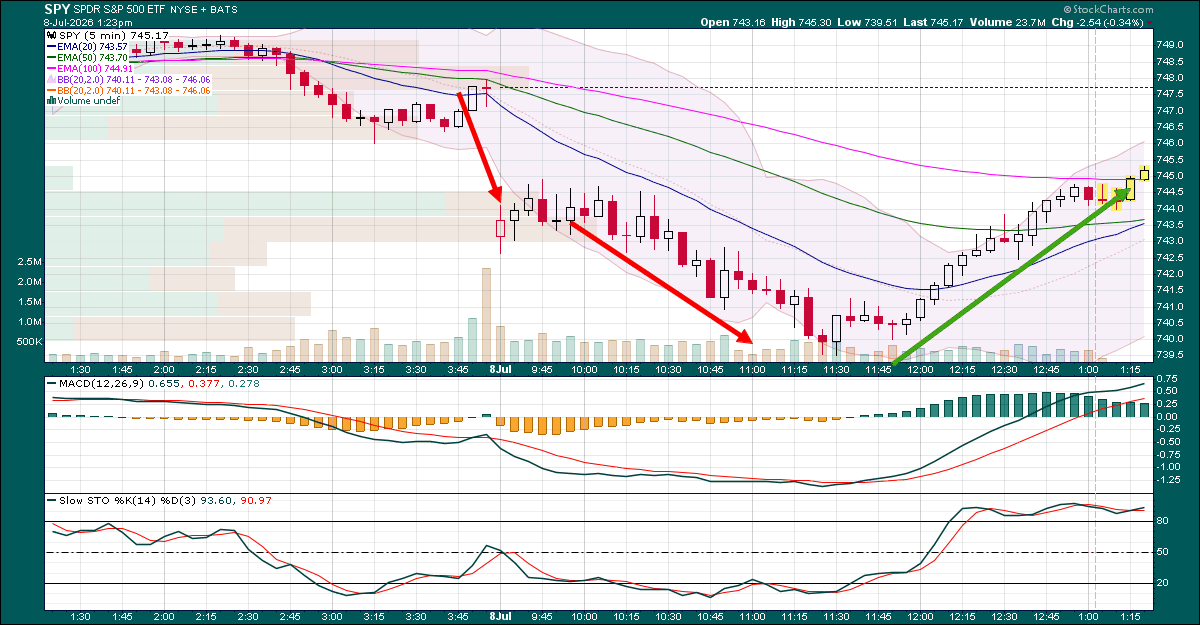Click the 500K volume scale label
The image size is (1200, 625).
pyautogui.click(x=30, y=342)
